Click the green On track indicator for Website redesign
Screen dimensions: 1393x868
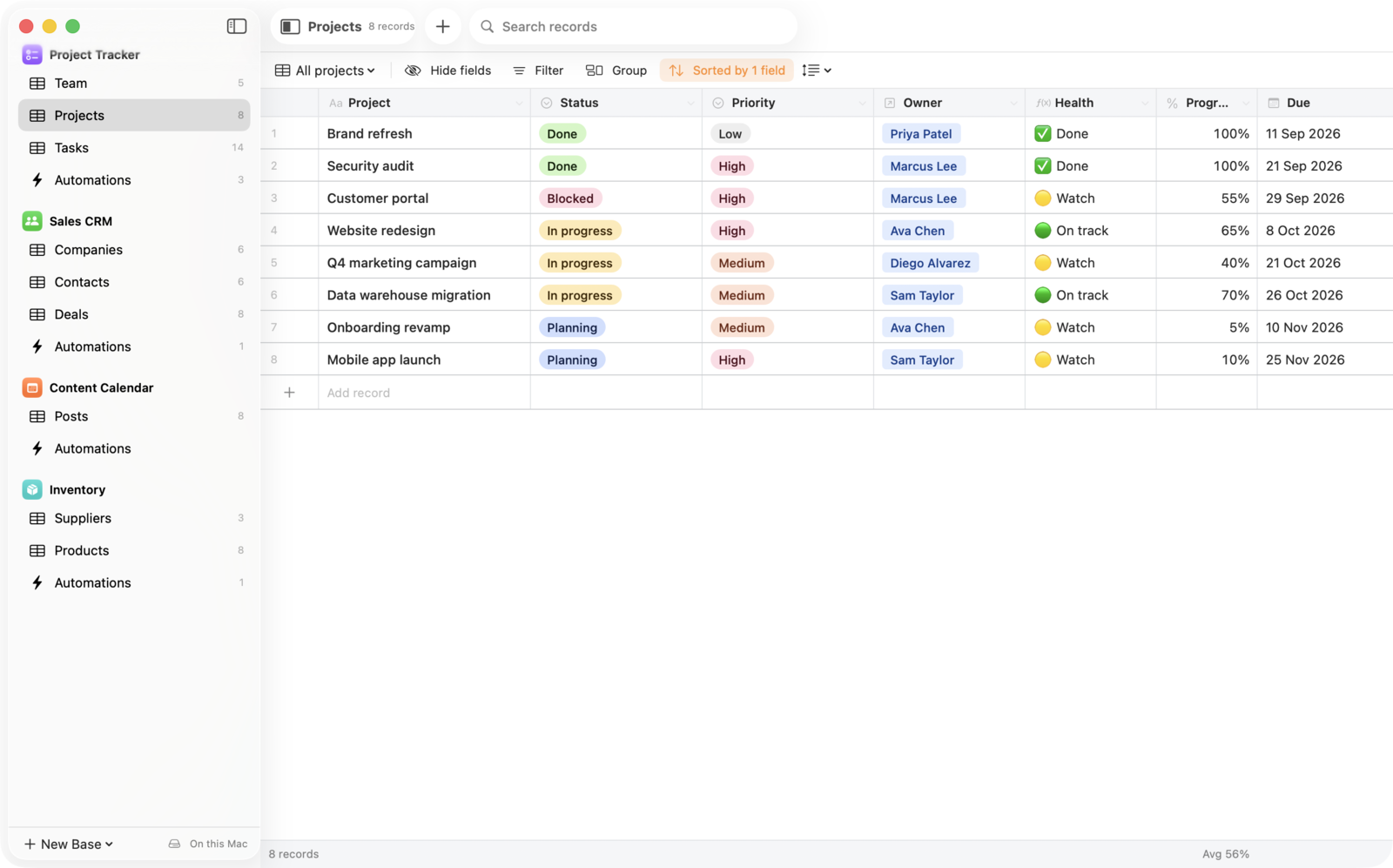coord(1042,231)
